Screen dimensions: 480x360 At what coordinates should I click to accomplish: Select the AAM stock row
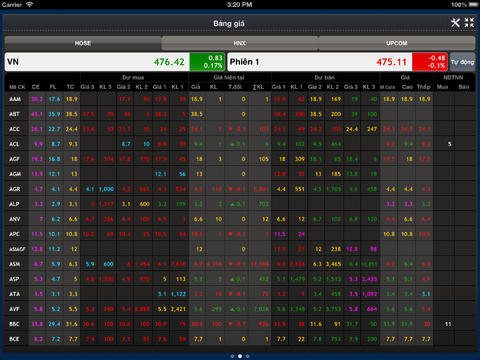(x=240, y=99)
